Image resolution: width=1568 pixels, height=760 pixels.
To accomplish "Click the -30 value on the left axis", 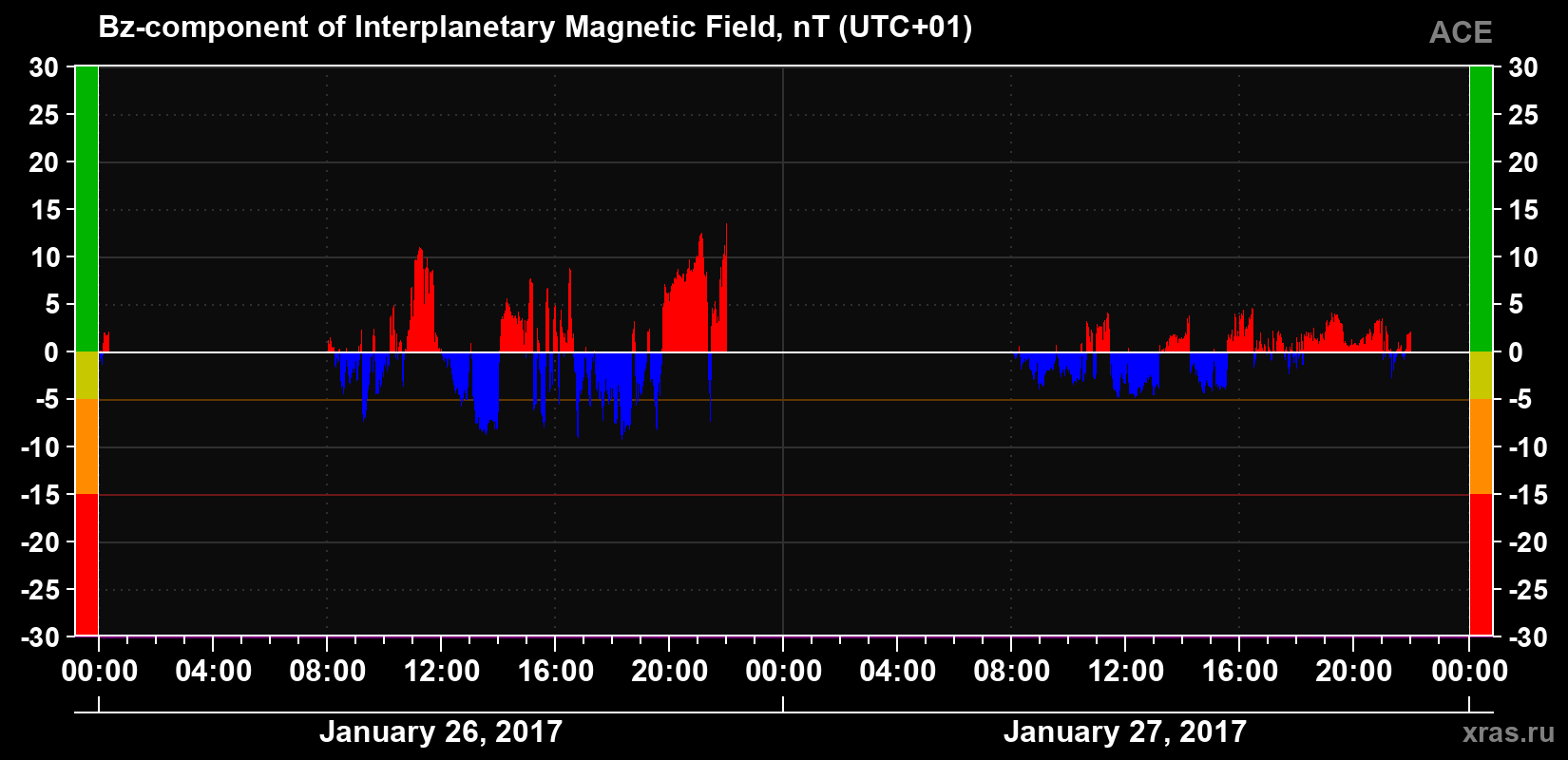I will (40, 637).
